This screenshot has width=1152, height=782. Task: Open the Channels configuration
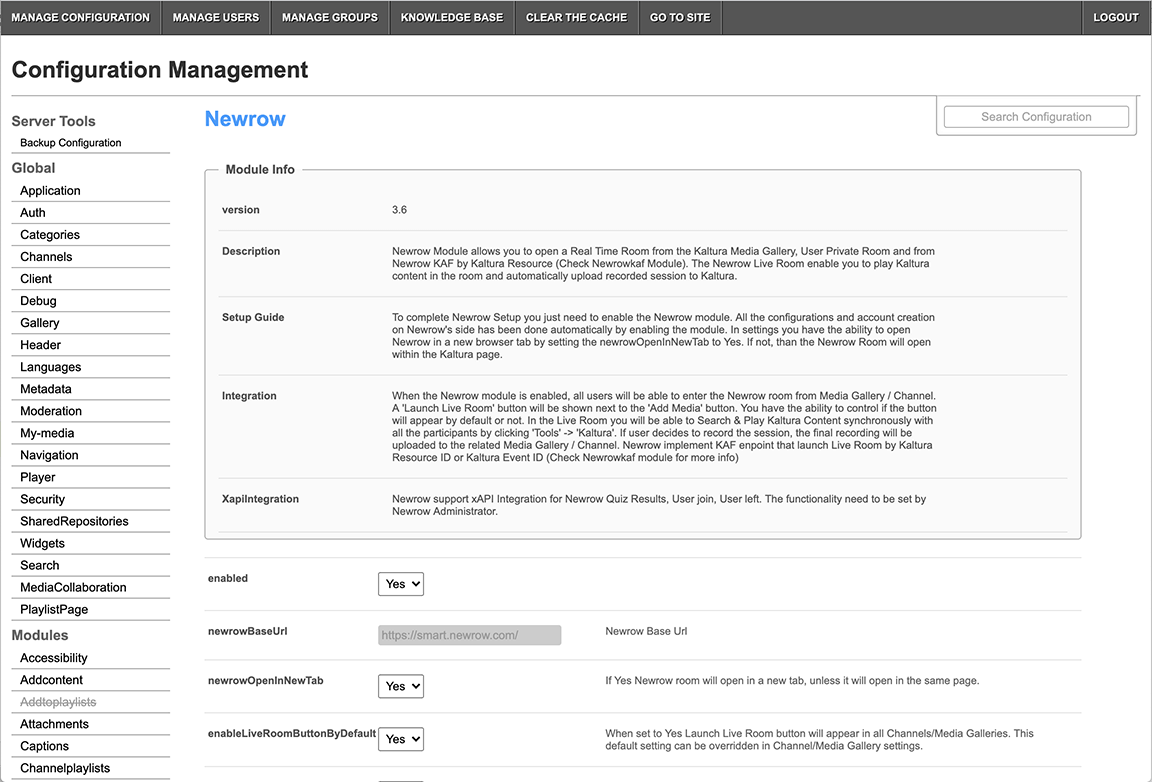(x=46, y=257)
